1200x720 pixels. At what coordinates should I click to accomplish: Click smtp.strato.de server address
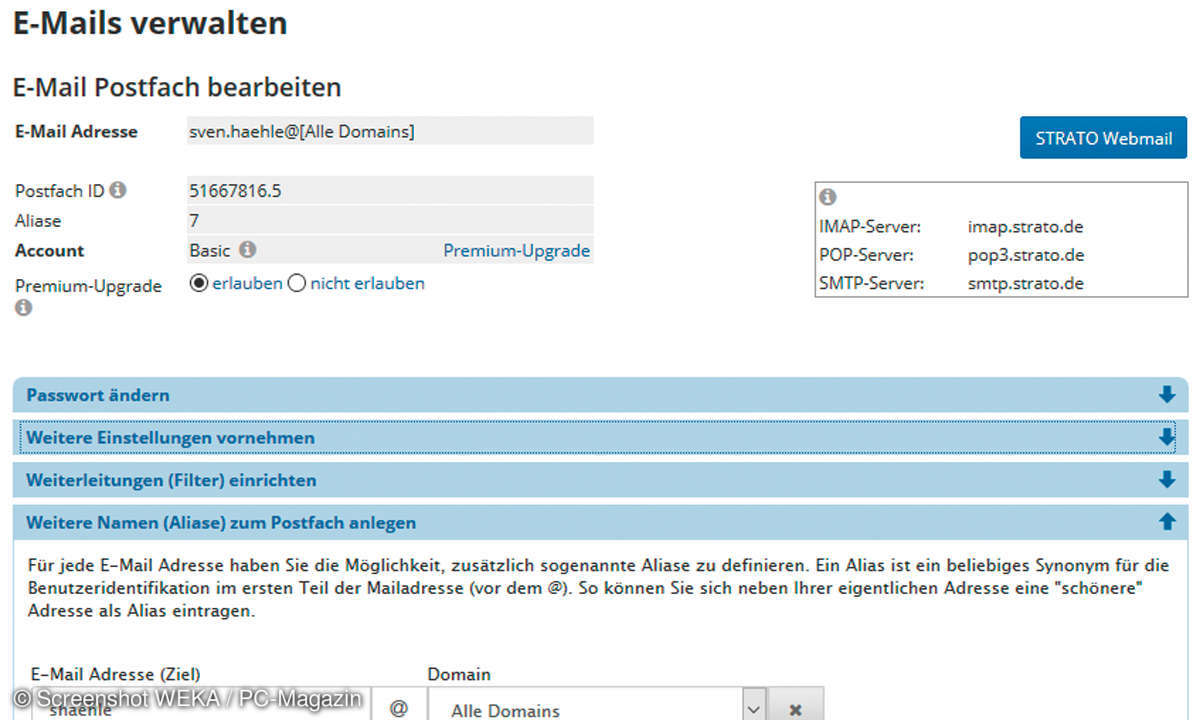pos(1026,283)
